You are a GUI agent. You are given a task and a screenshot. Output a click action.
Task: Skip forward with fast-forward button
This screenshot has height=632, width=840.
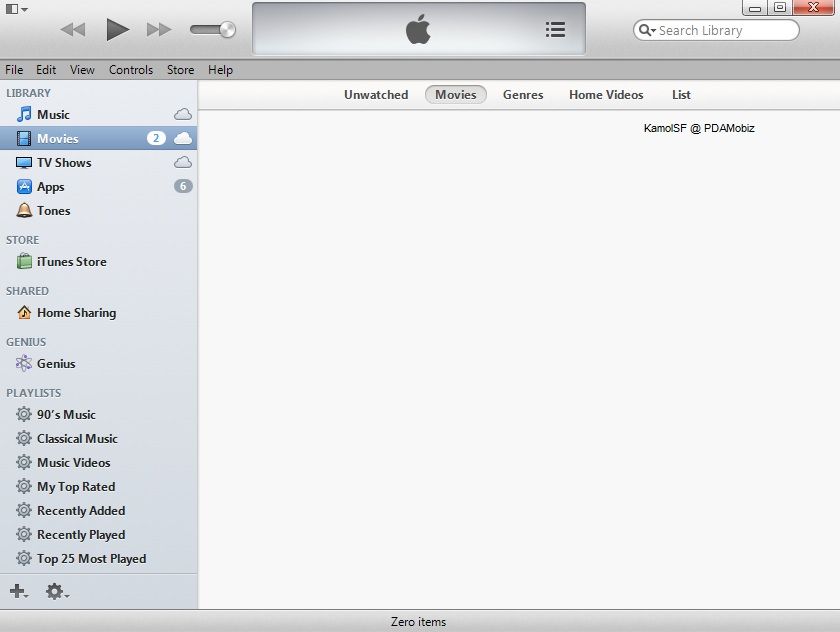point(159,29)
